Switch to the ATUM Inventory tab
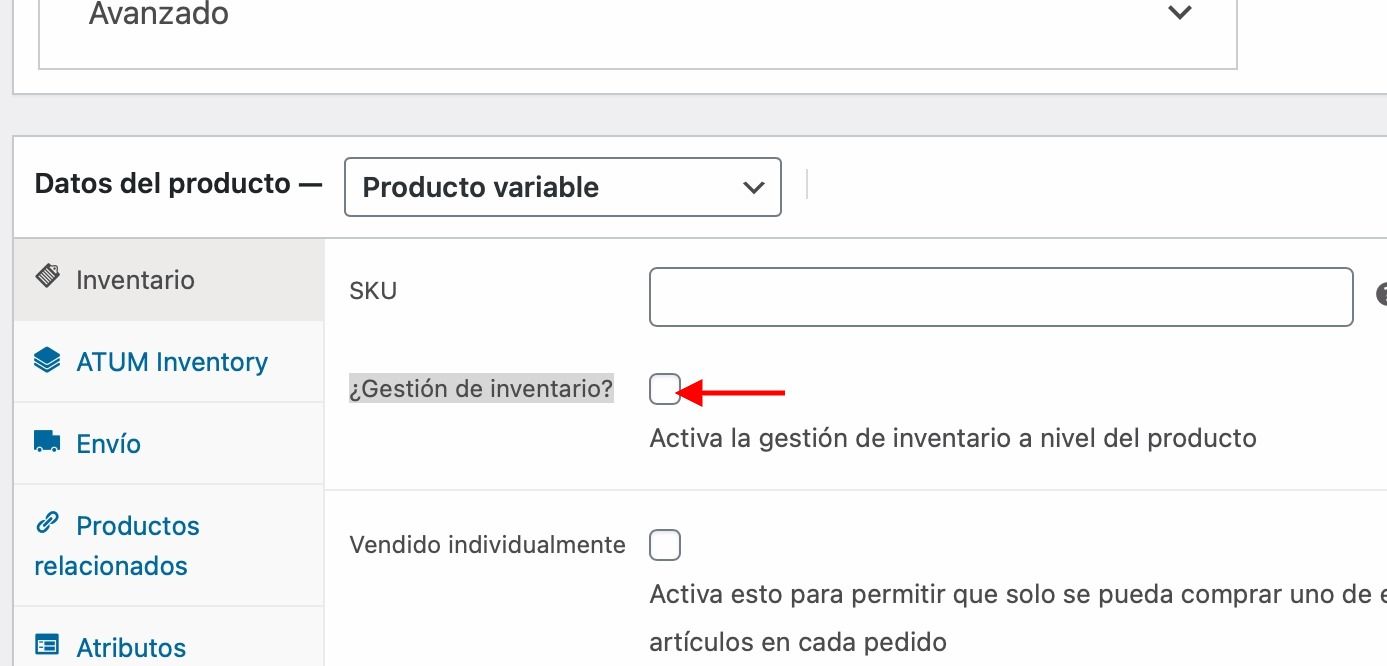 [x=169, y=361]
